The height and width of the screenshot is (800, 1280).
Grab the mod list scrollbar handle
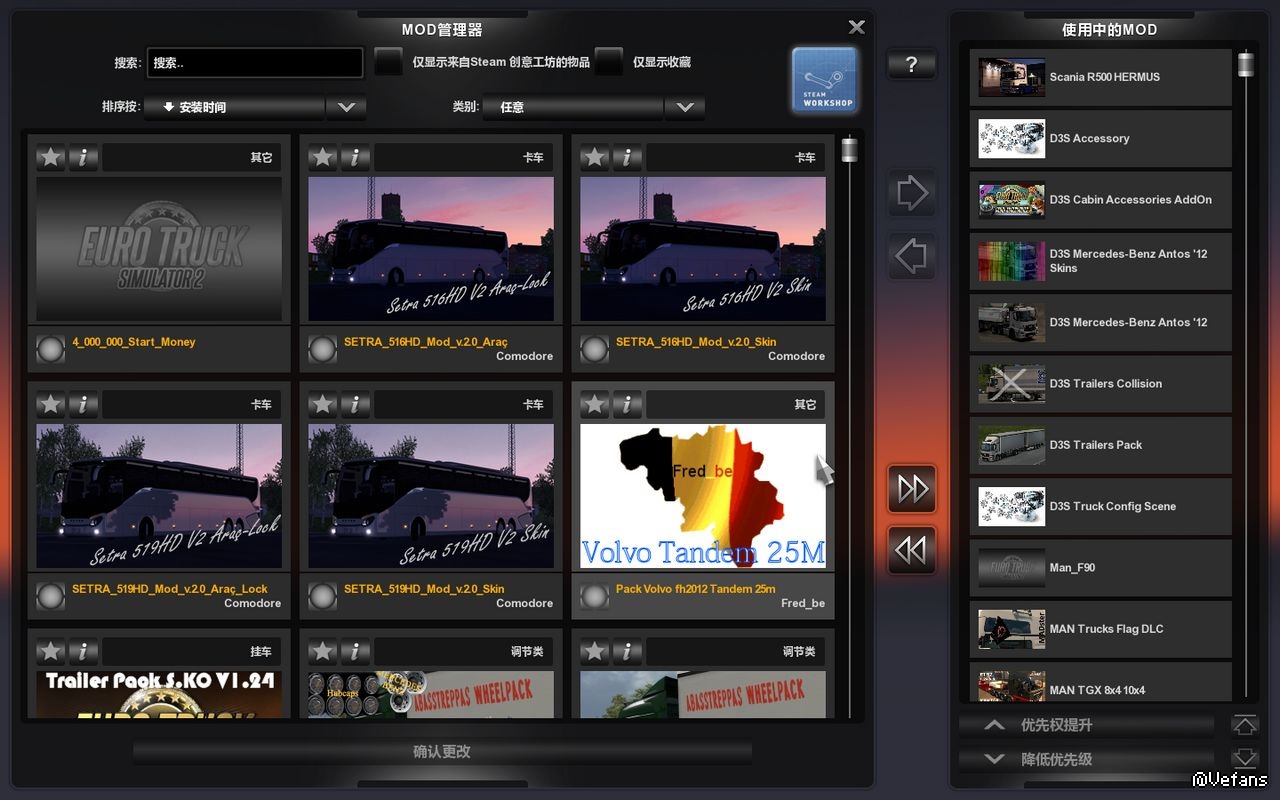850,150
